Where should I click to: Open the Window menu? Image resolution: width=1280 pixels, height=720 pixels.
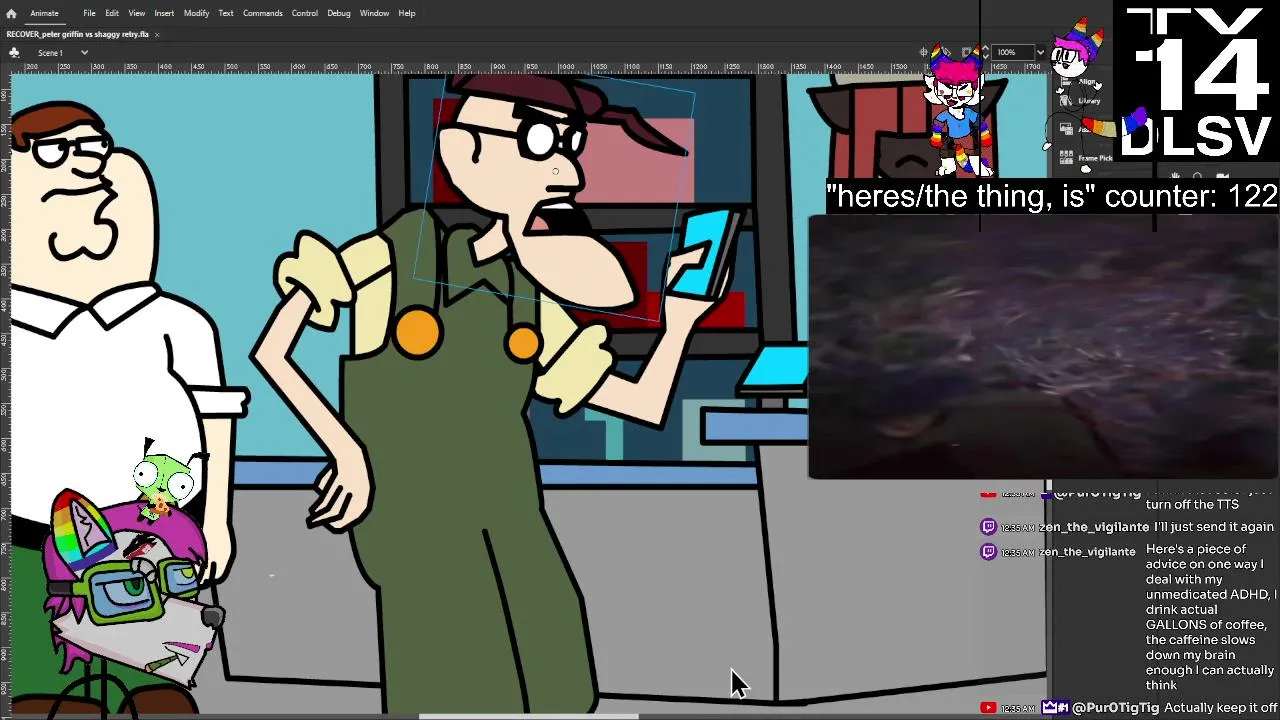(x=374, y=13)
